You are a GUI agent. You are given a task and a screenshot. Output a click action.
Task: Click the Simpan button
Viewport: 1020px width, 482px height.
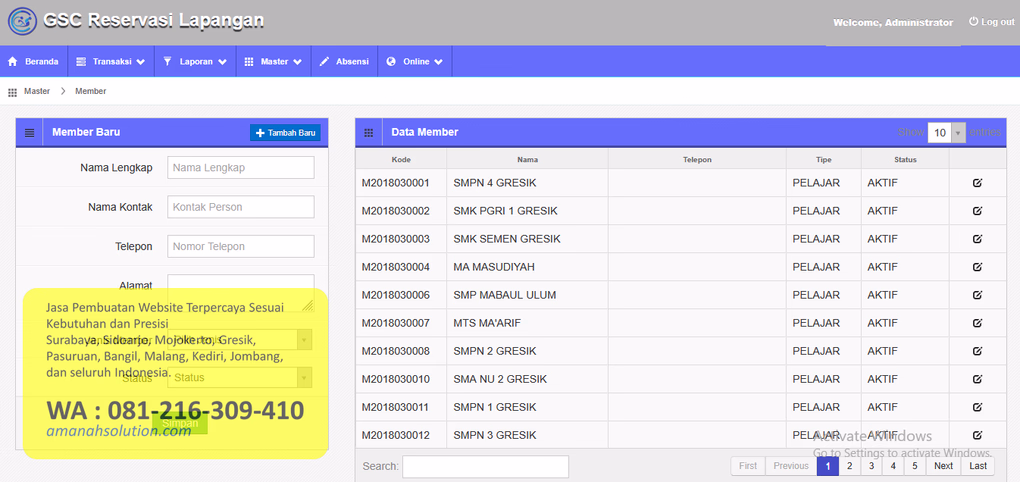pos(180,423)
